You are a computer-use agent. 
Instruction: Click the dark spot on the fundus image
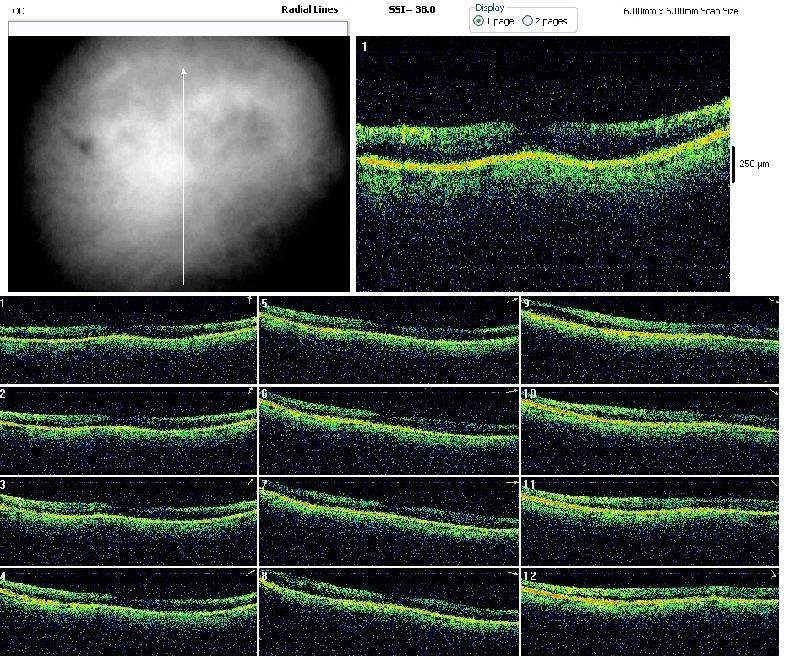(84, 147)
